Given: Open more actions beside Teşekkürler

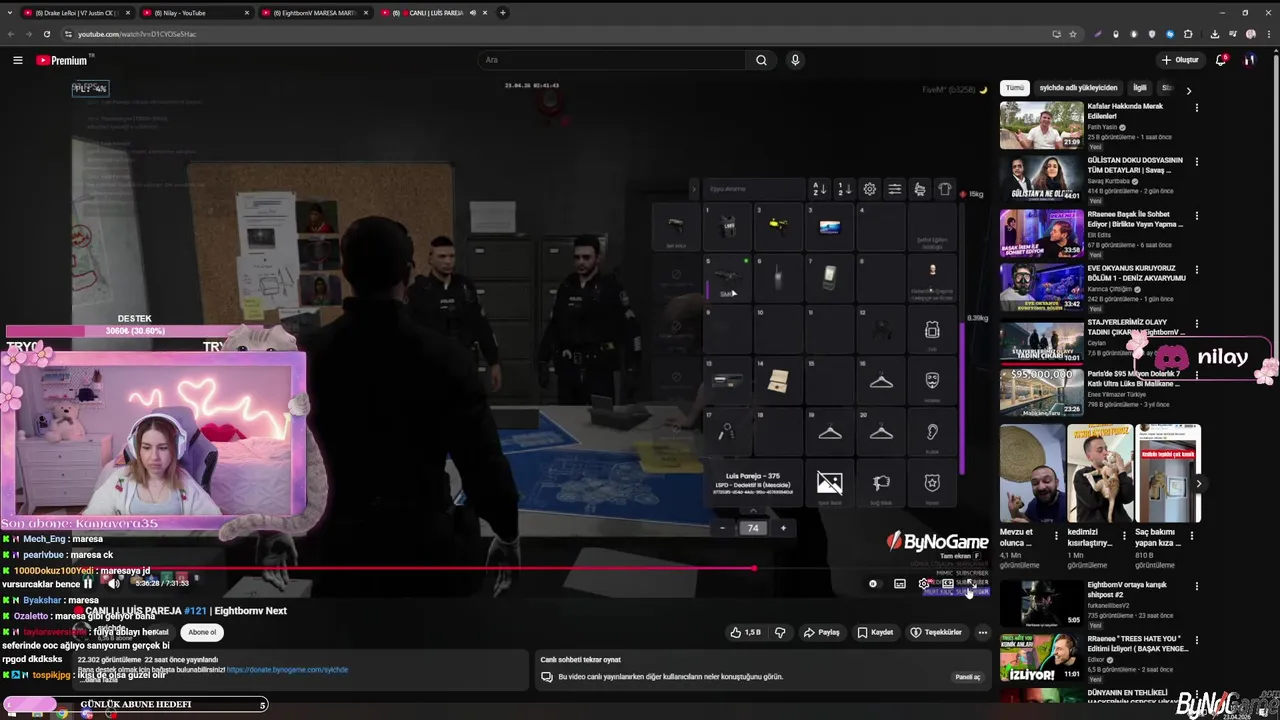Looking at the screenshot, I should [x=982, y=632].
